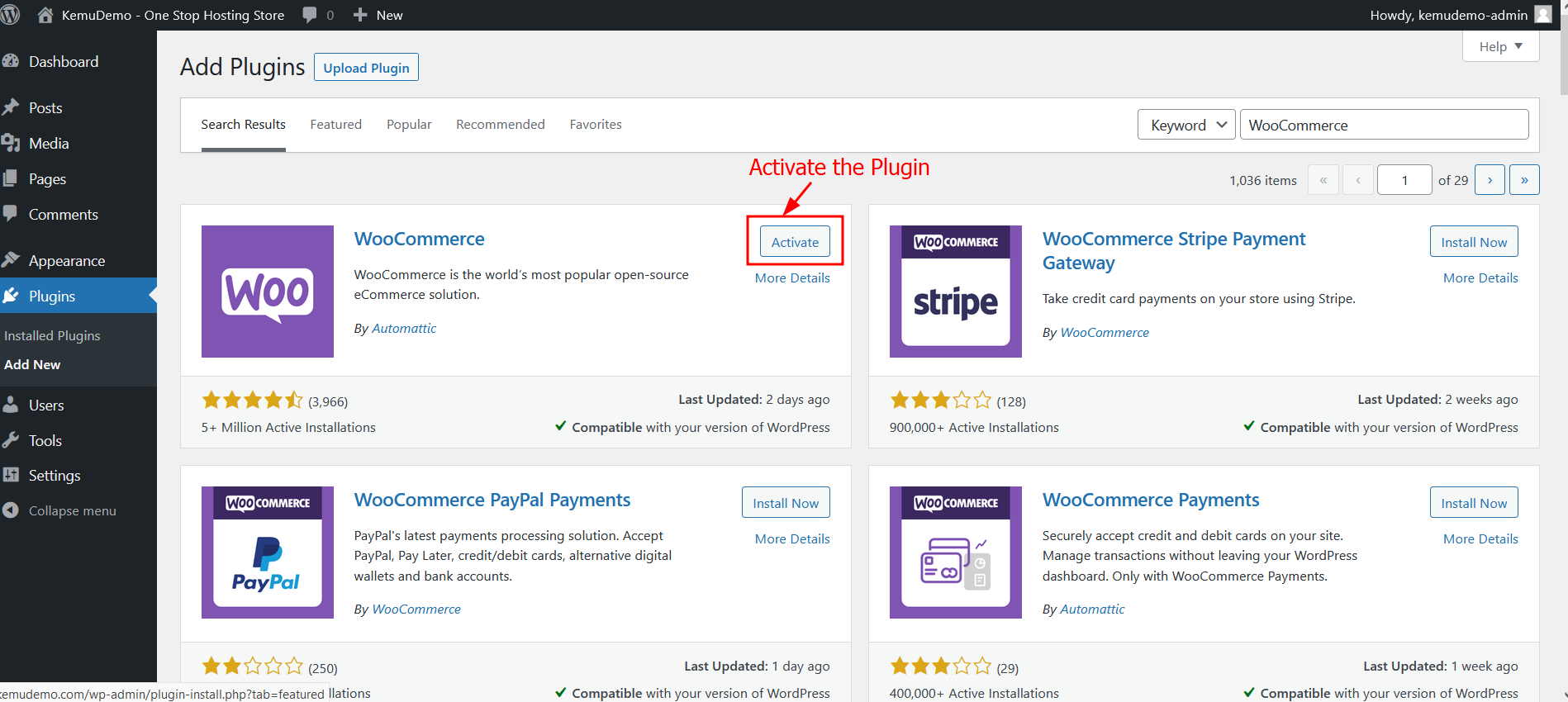Go to next page of results
Viewport: 1568px width, 702px height.
pyautogui.click(x=1490, y=180)
